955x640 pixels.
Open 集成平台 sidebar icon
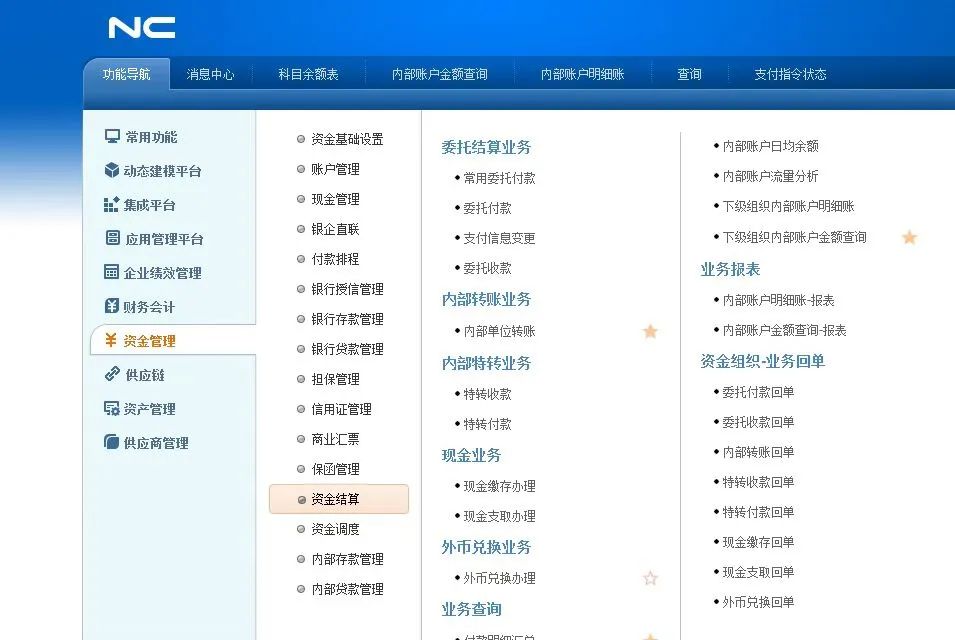click(112, 205)
